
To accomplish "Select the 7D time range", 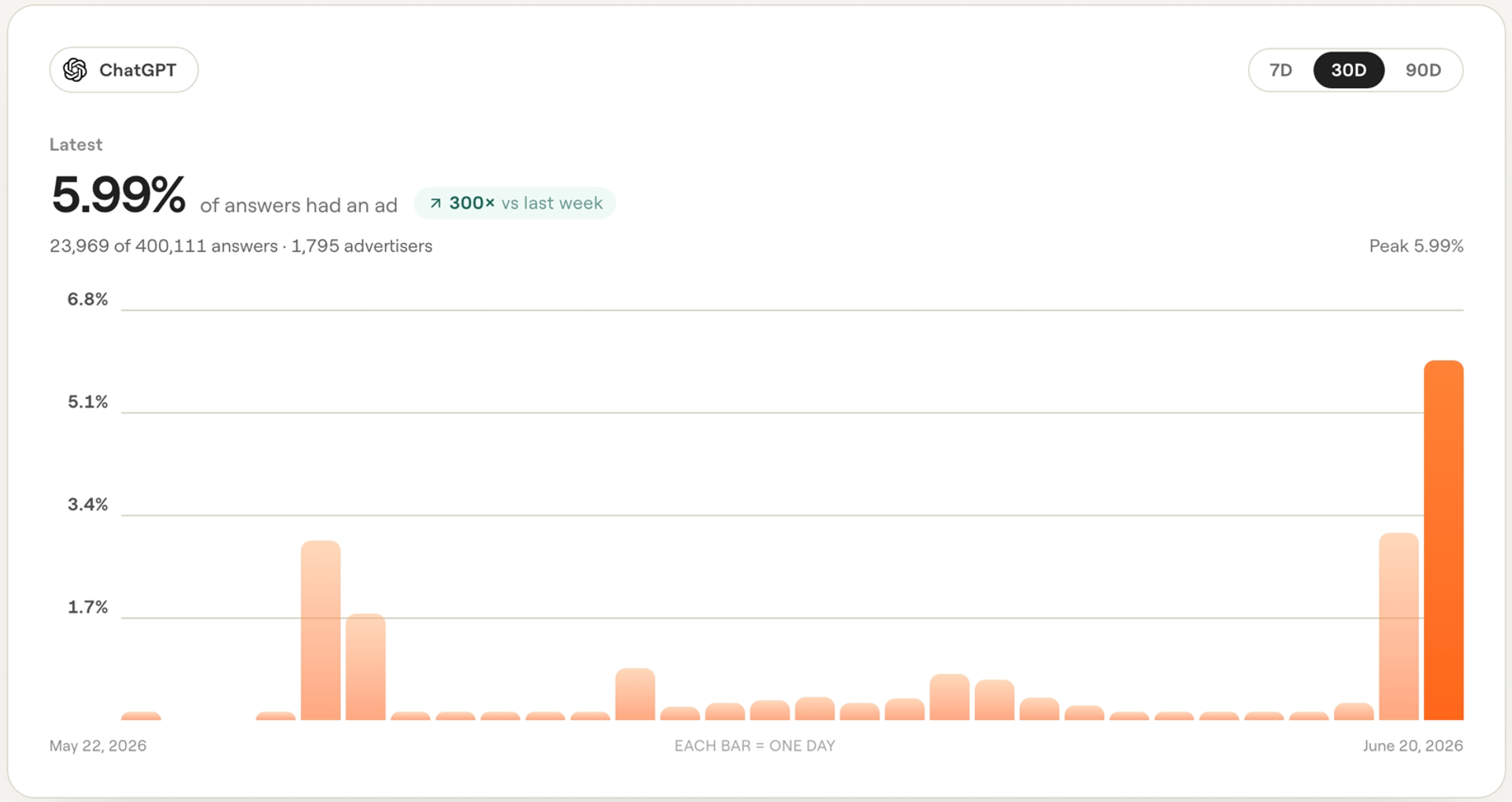I will (1280, 70).
